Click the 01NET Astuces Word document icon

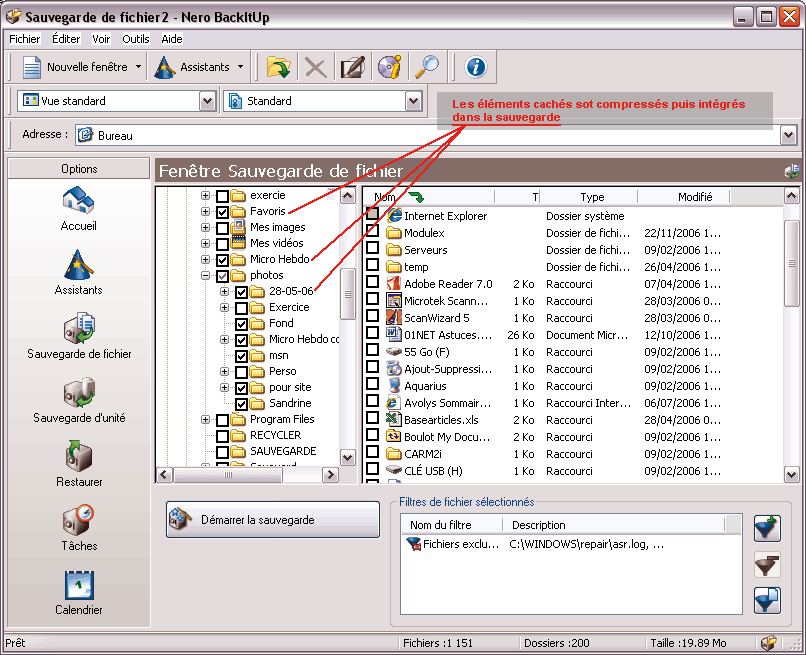point(394,335)
